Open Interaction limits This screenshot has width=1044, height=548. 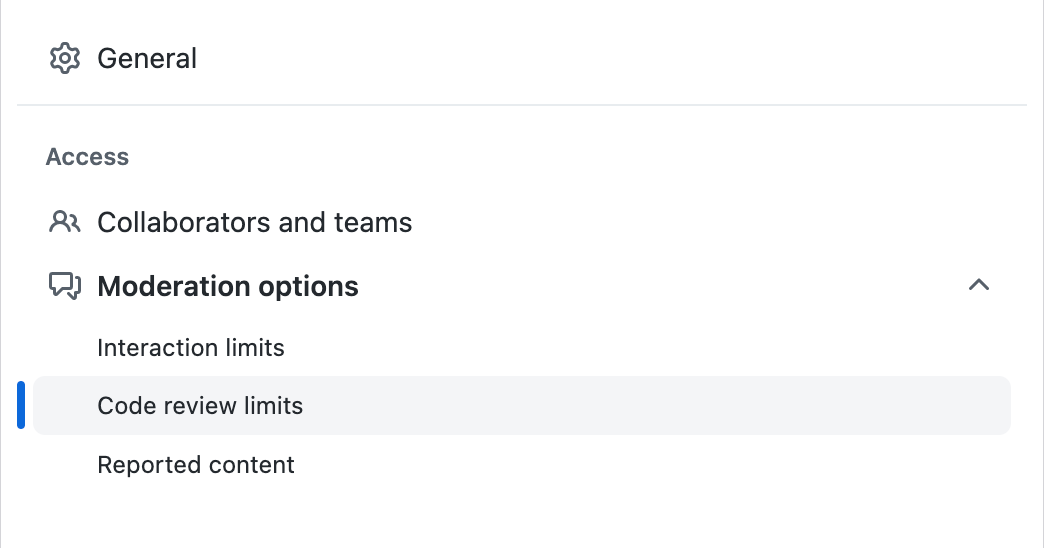pos(191,348)
